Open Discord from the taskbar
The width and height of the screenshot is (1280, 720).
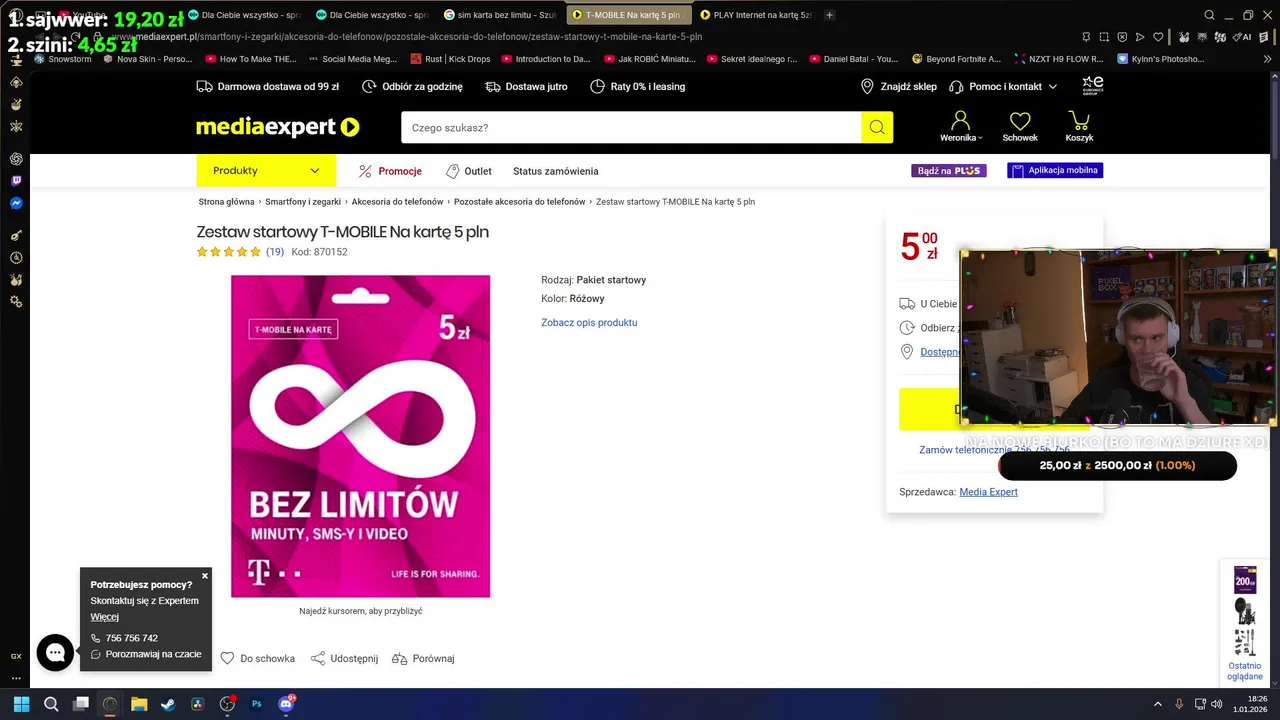pyautogui.click(x=286, y=704)
